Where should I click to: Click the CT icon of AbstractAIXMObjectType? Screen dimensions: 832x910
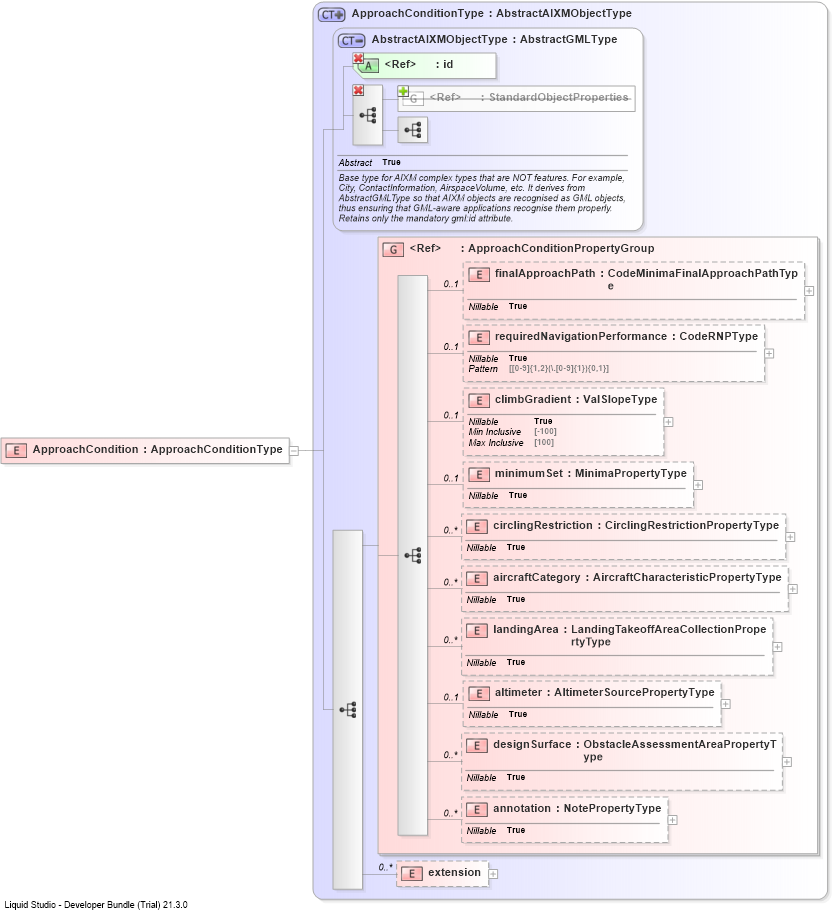(x=352, y=41)
